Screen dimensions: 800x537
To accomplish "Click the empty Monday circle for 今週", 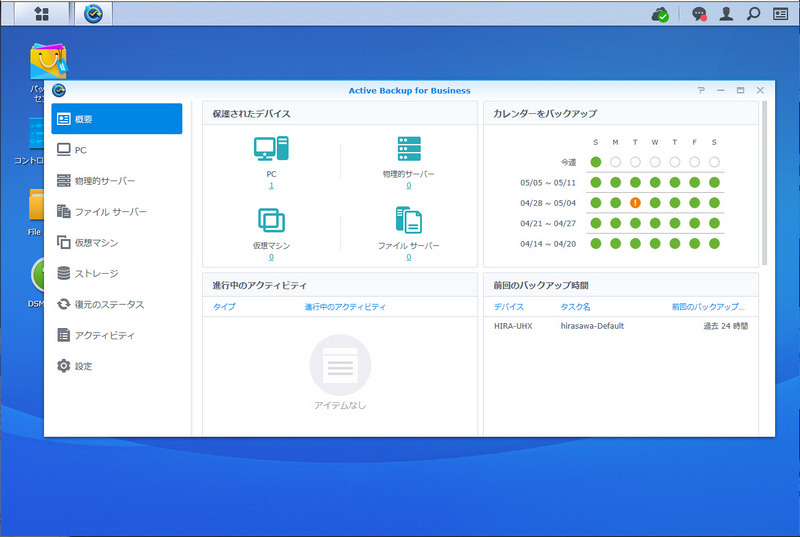I will pyautogui.click(x=615, y=162).
